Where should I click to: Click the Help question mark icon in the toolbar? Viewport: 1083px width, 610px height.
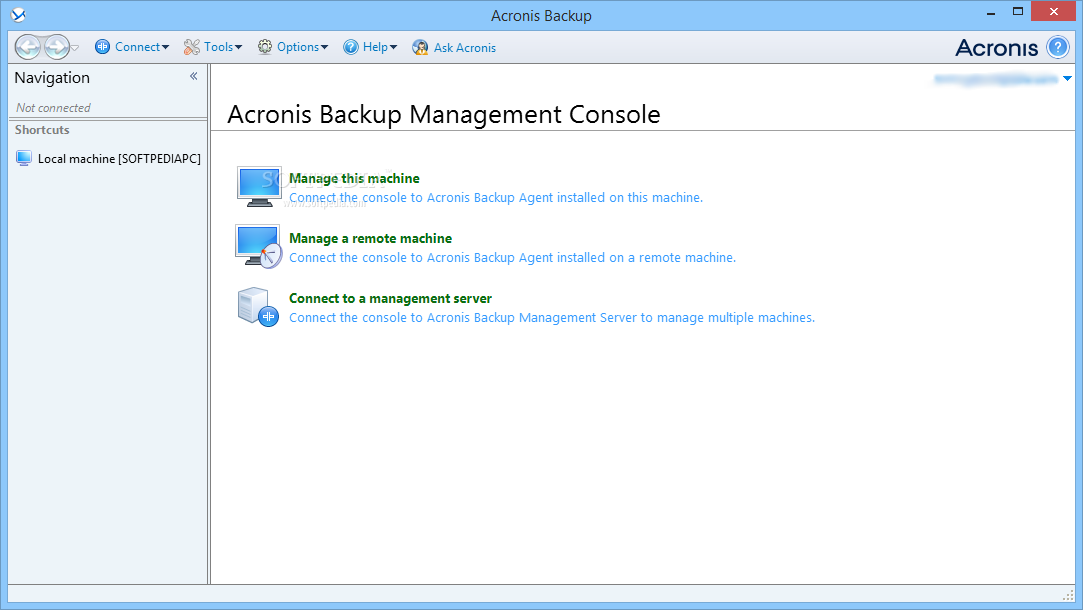click(351, 47)
